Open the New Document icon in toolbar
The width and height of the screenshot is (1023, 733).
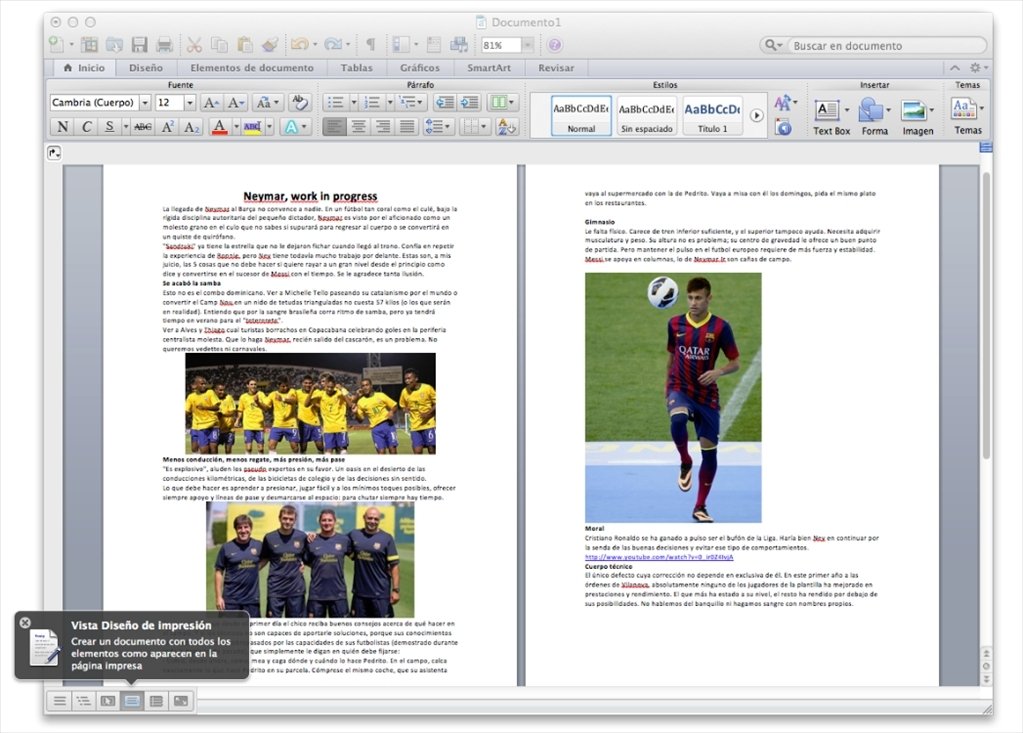(56, 44)
